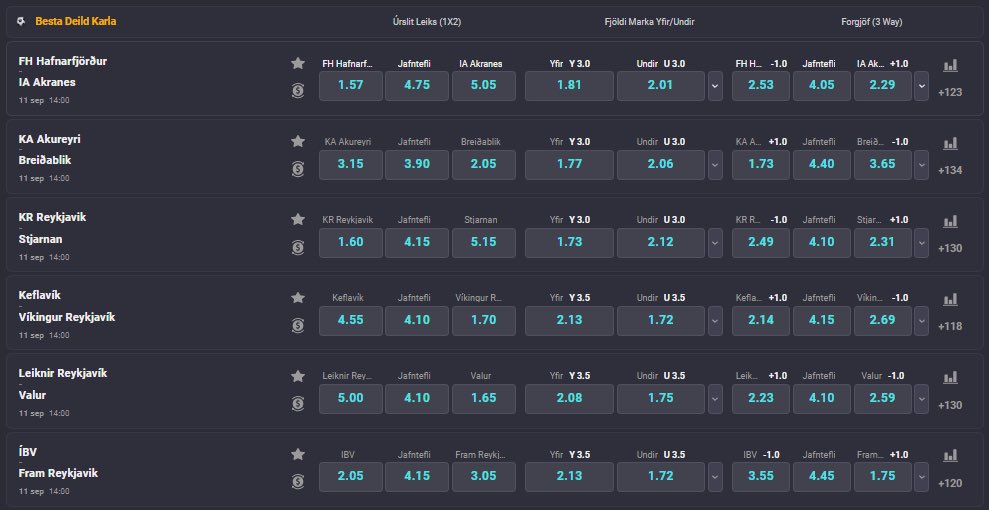Screen dimensions: 989x510
Task: Pick Stjarnan +1.0 handicap at 2.31
Action: coord(882,243)
